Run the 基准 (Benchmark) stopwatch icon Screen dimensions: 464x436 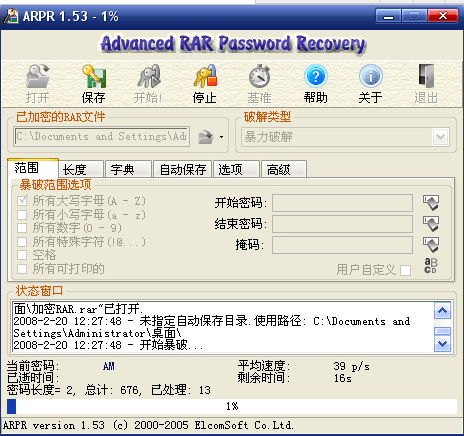[x=259, y=77]
